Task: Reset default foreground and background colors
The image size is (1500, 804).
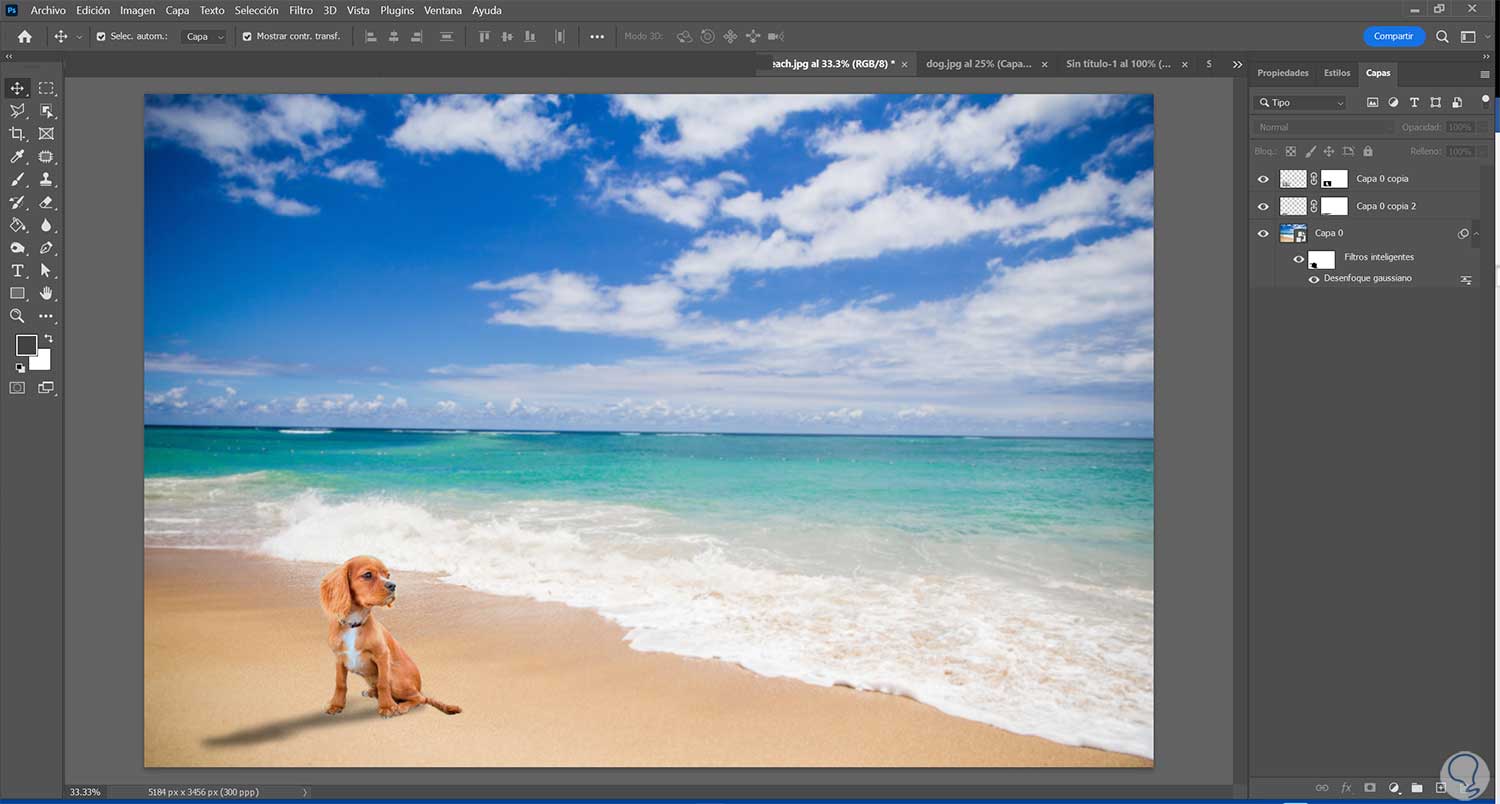Action: (20, 368)
